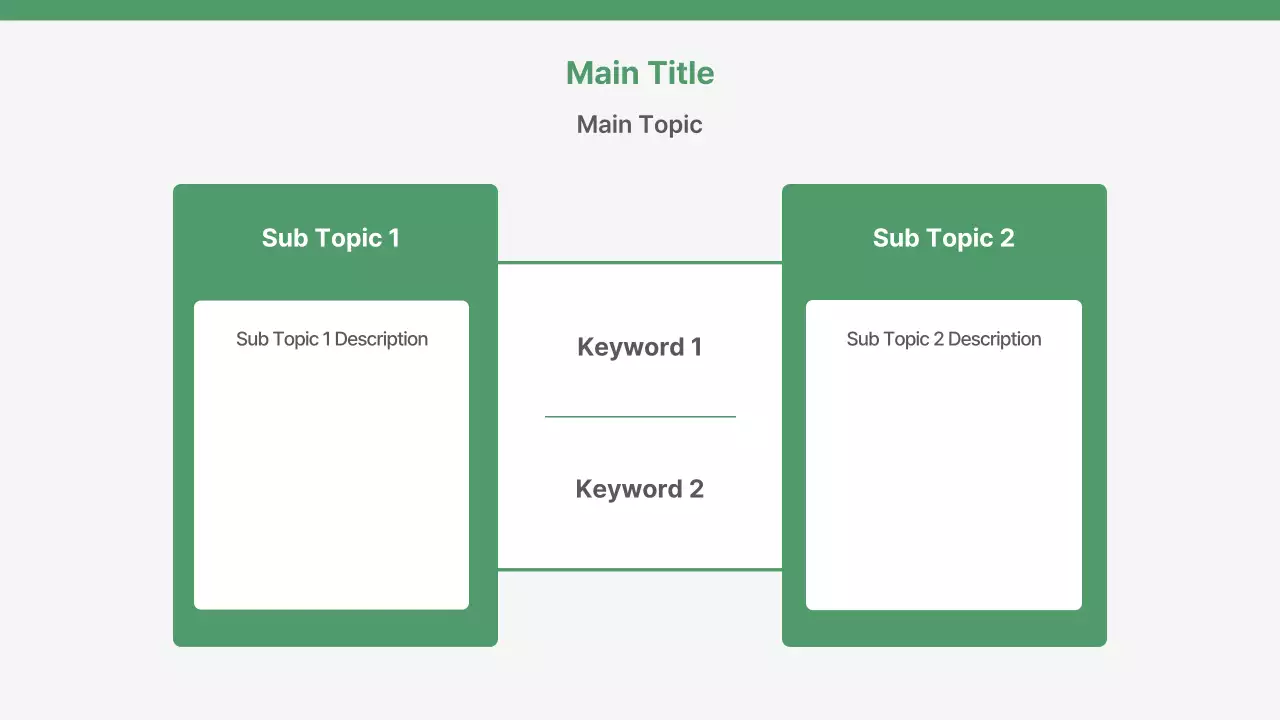Select the green top border of keyword panel
Viewport: 1280px width, 720px height.
point(640,262)
